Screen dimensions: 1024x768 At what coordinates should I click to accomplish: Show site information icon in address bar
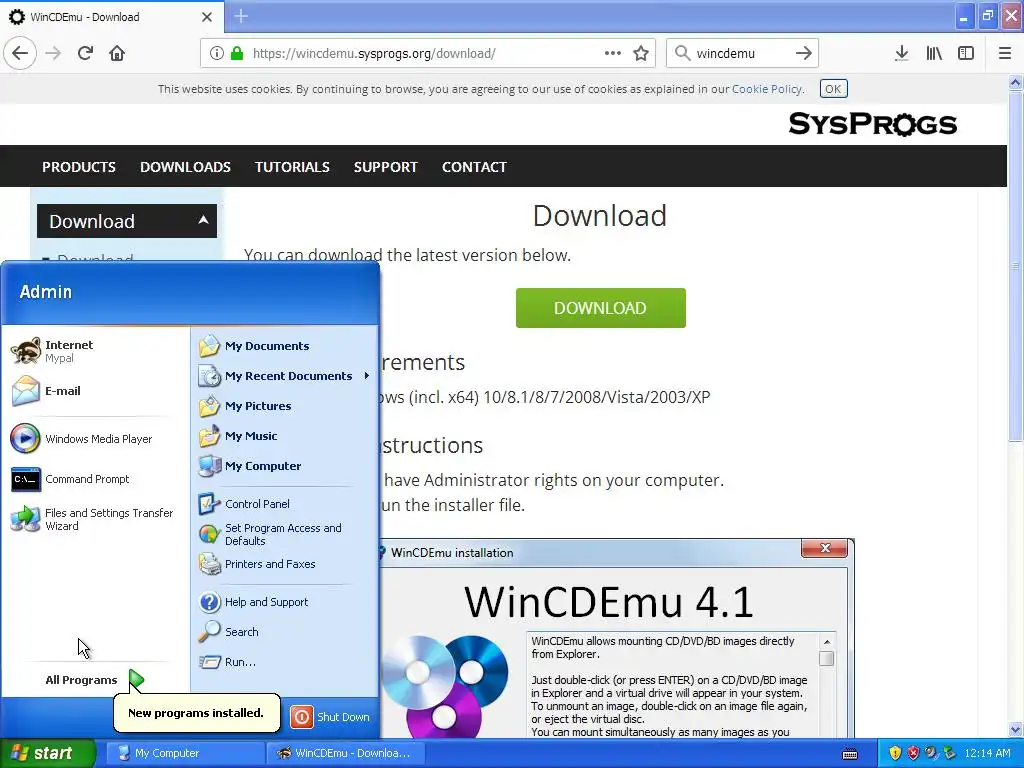(x=217, y=53)
